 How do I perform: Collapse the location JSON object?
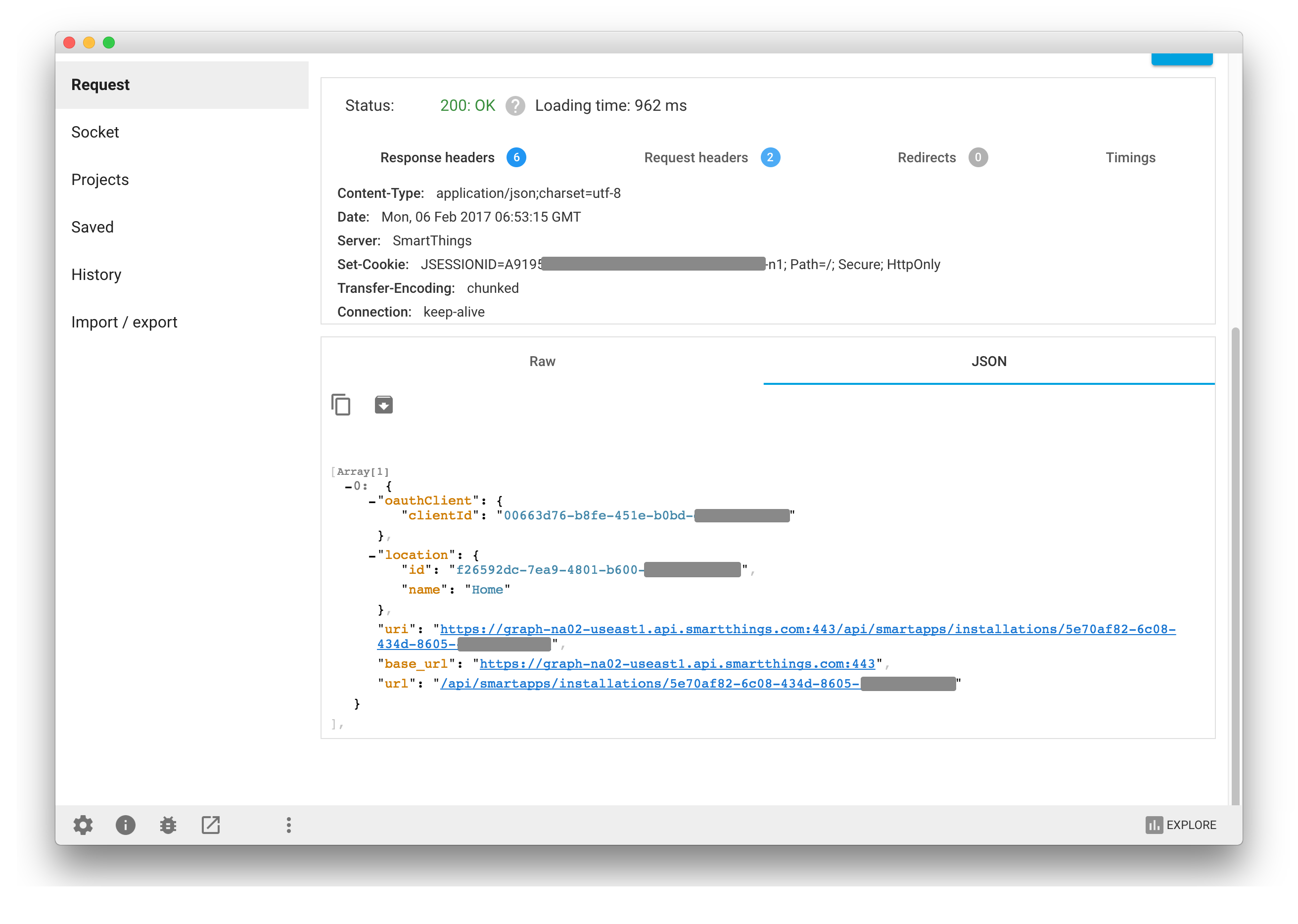pyautogui.click(x=371, y=556)
